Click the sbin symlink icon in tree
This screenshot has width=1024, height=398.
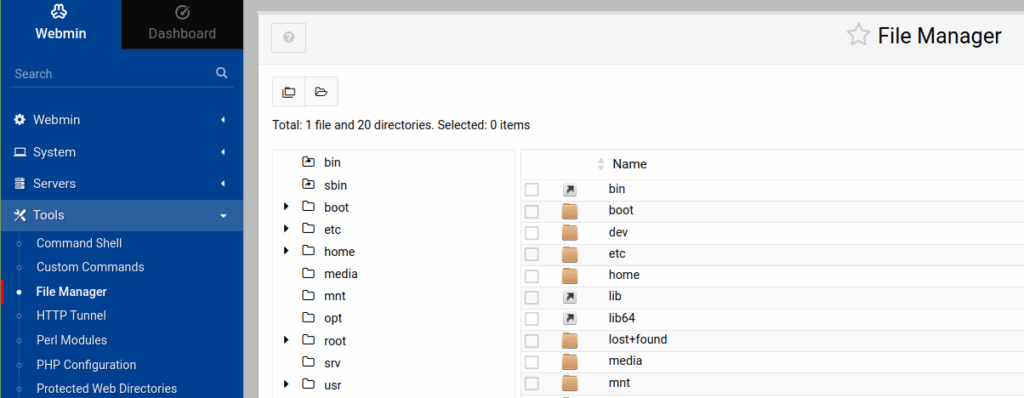[309, 184]
